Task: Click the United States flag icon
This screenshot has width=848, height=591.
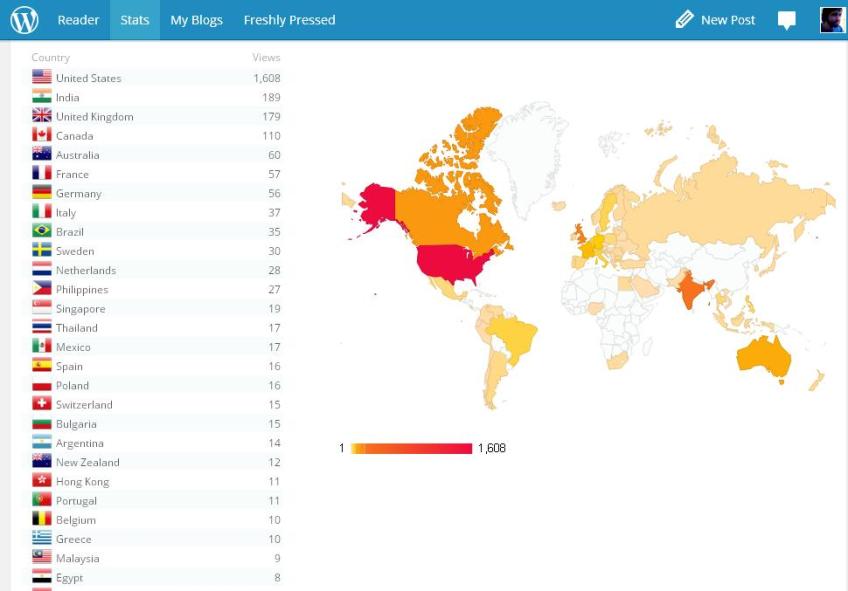Action: pyautogui.click(x=42, y=78)
